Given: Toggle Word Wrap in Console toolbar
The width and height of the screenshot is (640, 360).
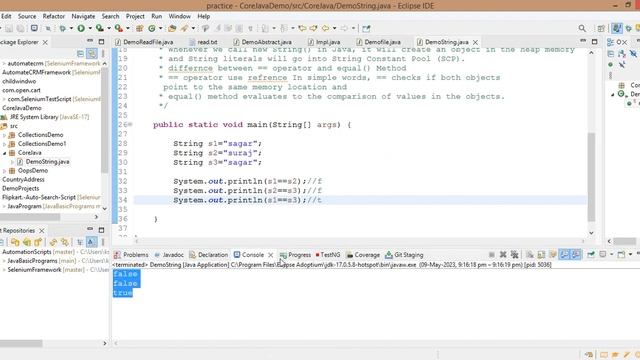Looking at the screenshot, I should coord(553,255).
